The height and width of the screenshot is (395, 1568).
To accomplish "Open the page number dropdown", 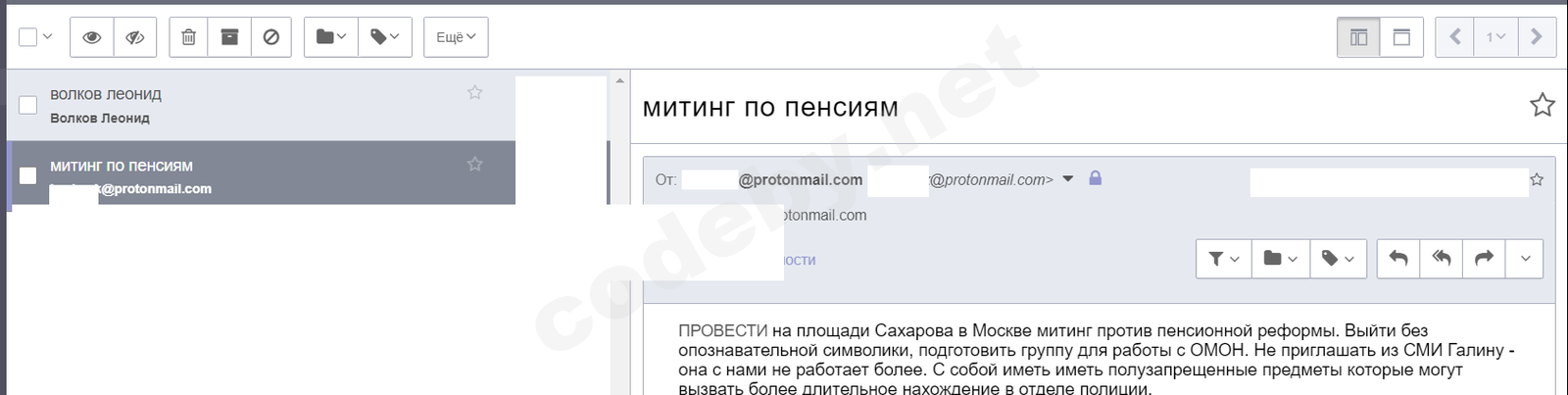I will 1495,37.
